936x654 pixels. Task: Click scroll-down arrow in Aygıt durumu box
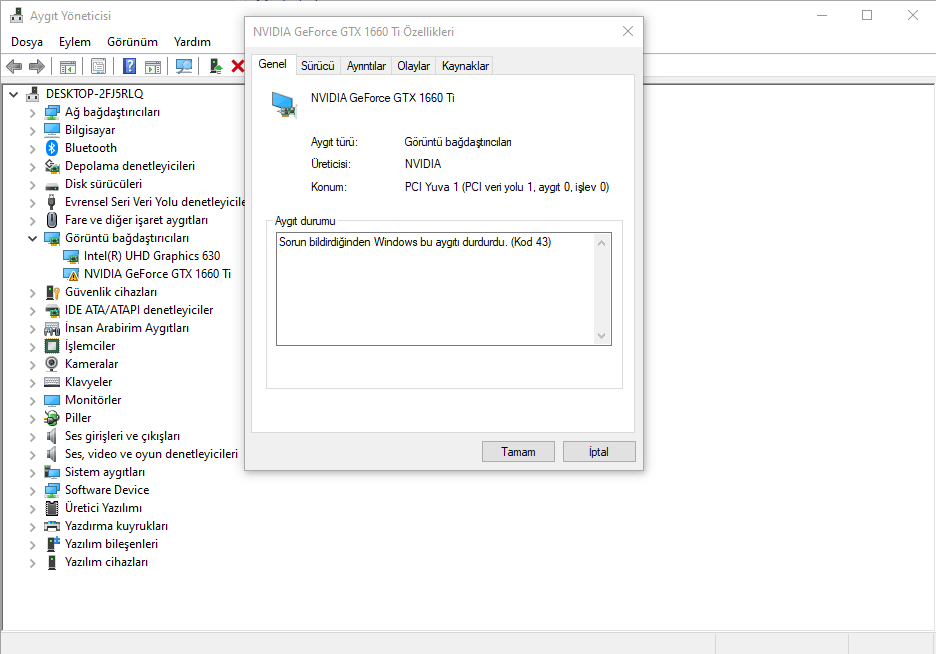point(601,335)
